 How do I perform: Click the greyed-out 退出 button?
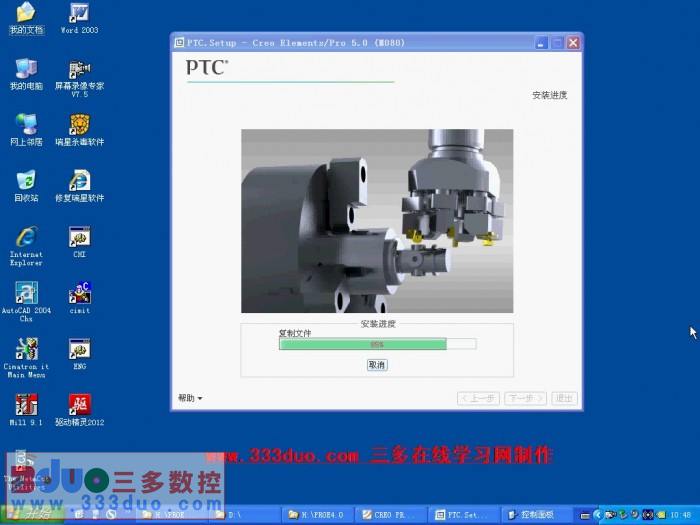(x=564, y=398)
